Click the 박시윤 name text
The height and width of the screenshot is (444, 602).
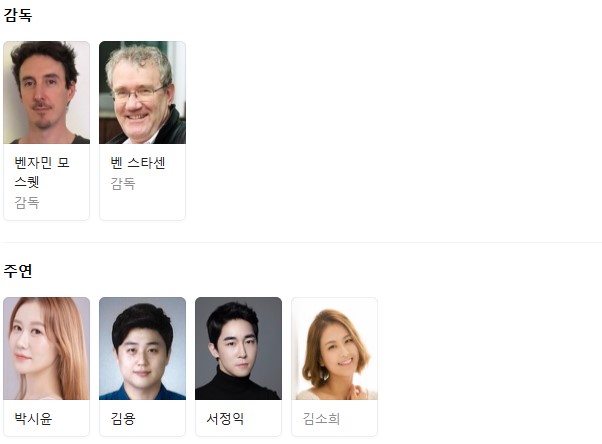[x=33, y=418]
